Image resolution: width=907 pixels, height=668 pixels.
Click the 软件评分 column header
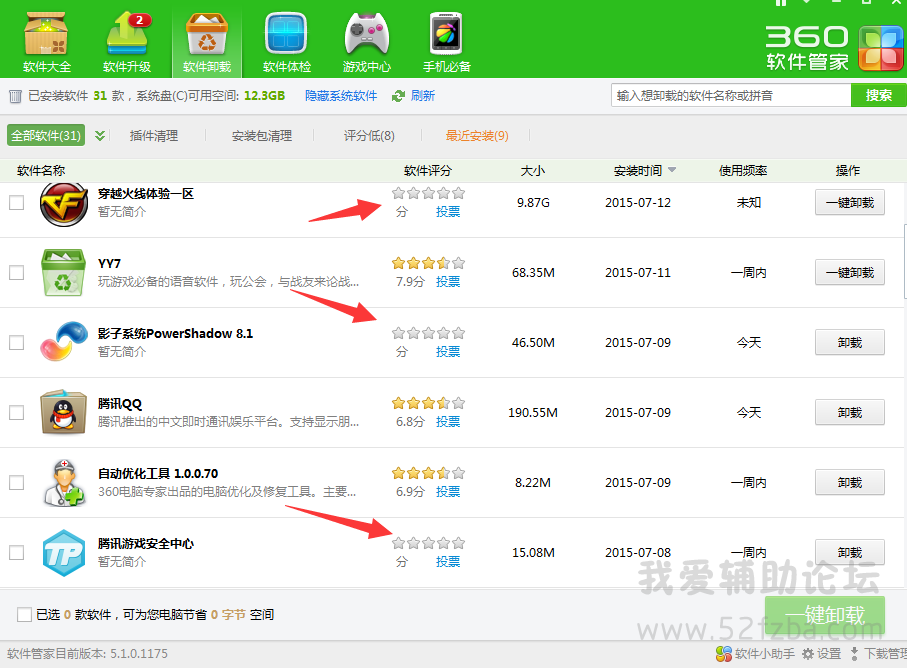click(427, 171)
